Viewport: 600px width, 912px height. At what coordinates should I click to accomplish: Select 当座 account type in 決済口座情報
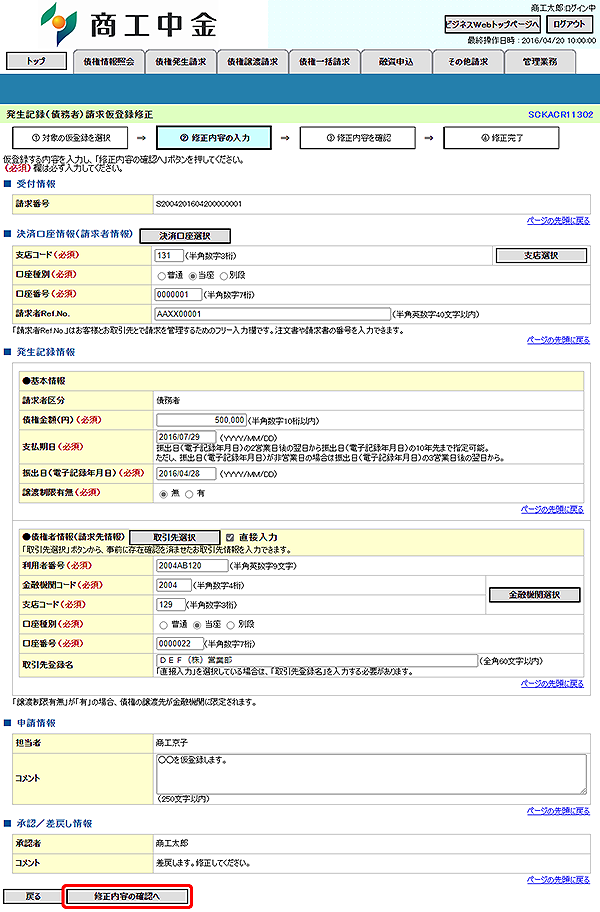193,276
